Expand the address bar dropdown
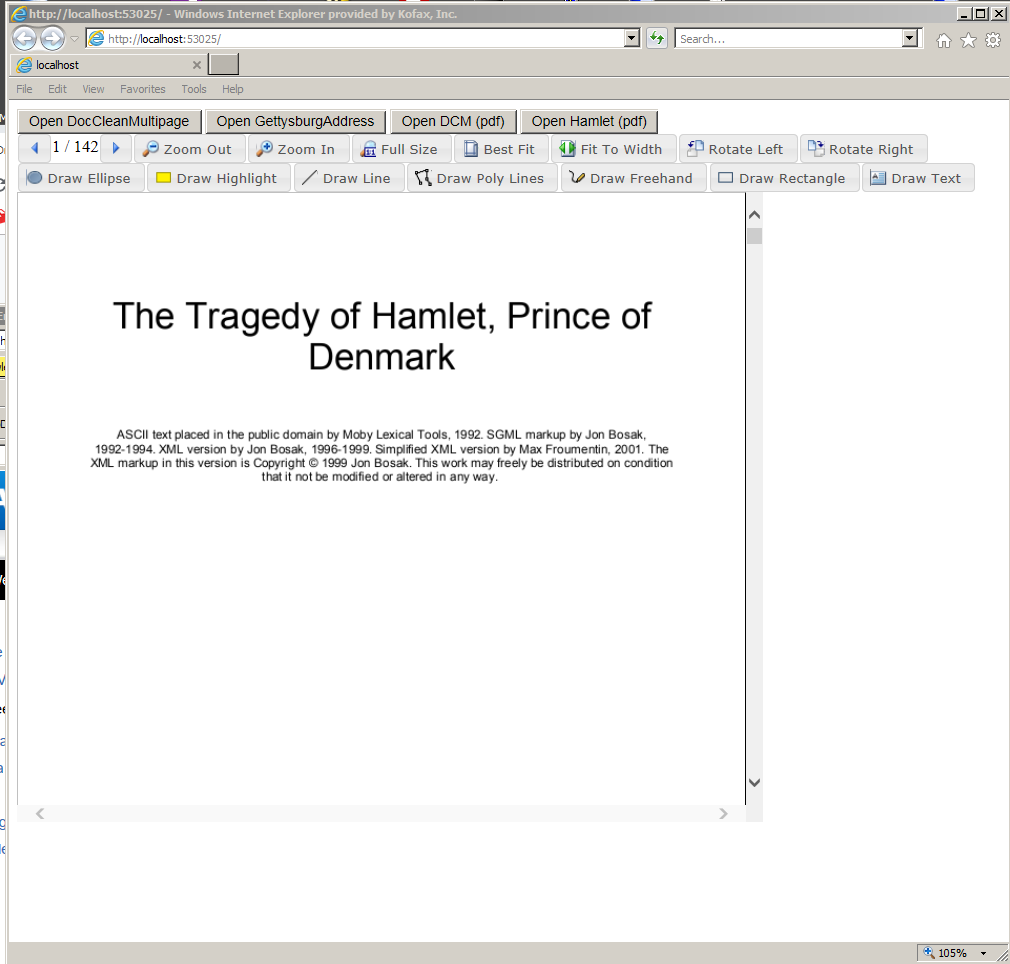 [631, 38]
